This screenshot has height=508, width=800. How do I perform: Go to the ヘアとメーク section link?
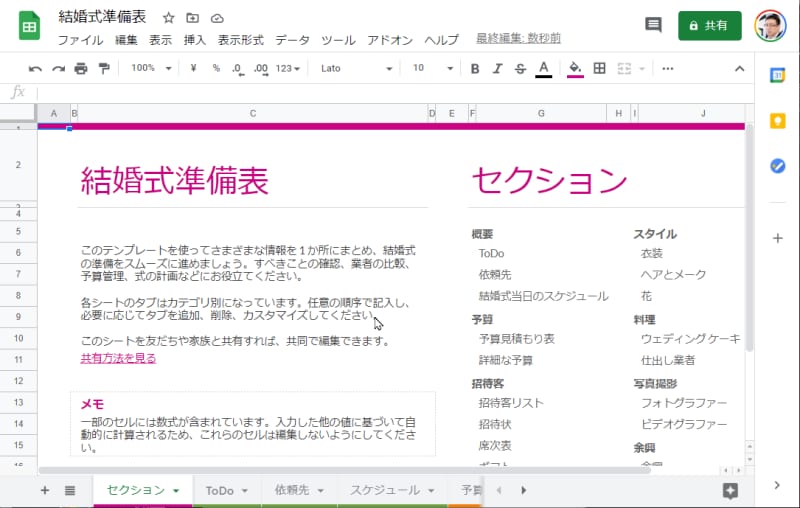click(x=673, y=275)
